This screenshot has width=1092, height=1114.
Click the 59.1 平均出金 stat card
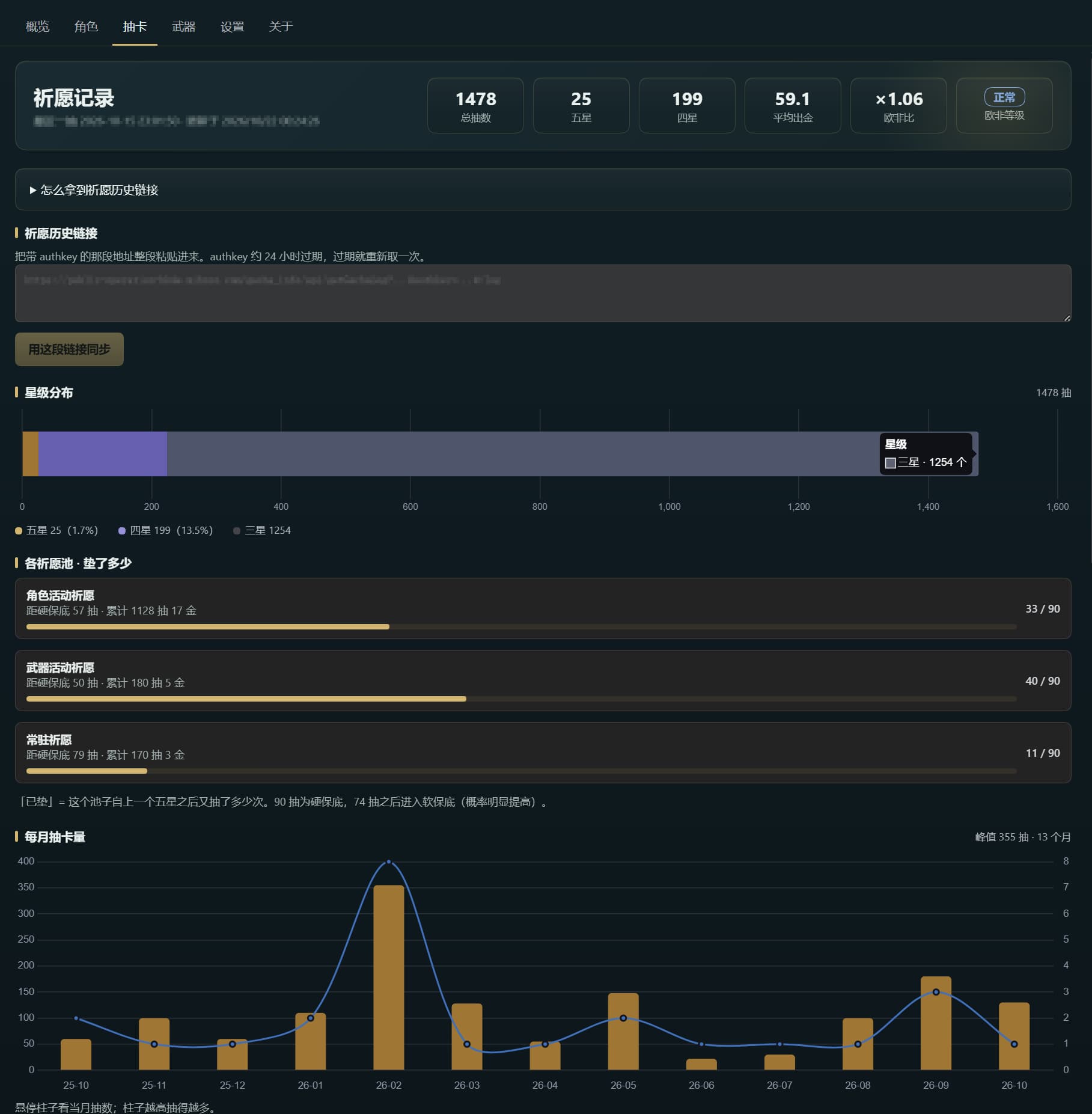(x=793, y=106)
